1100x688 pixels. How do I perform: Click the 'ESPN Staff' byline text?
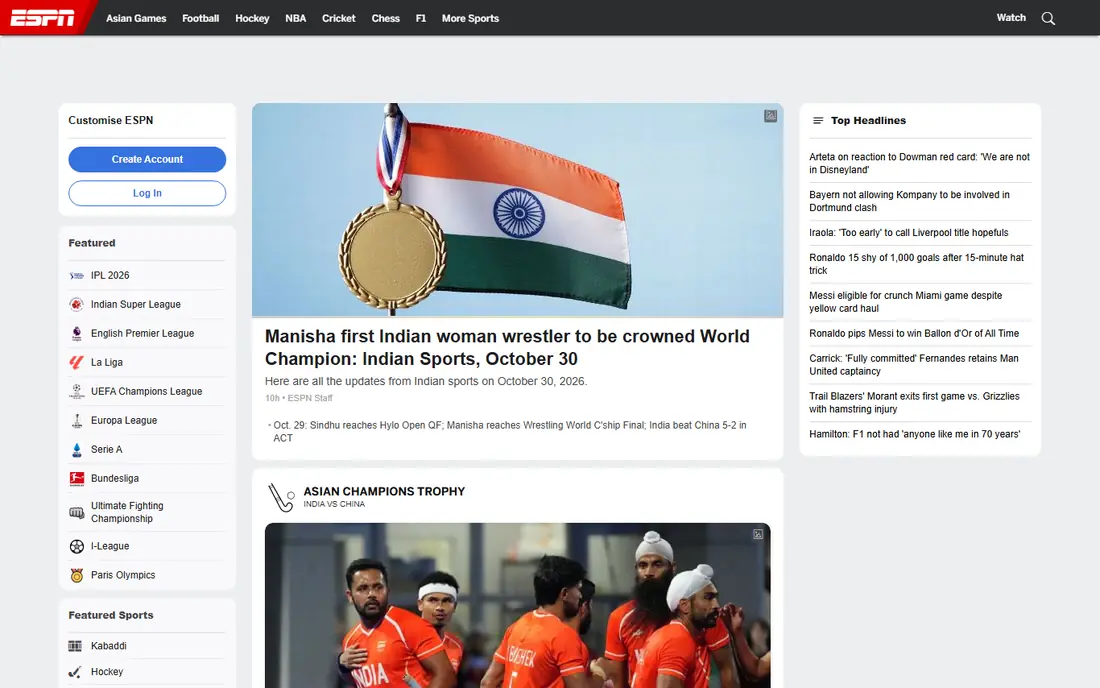(310, 398)
